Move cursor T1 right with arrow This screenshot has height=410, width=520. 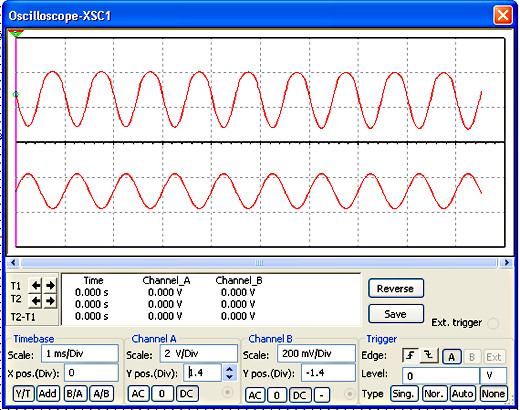50,285
